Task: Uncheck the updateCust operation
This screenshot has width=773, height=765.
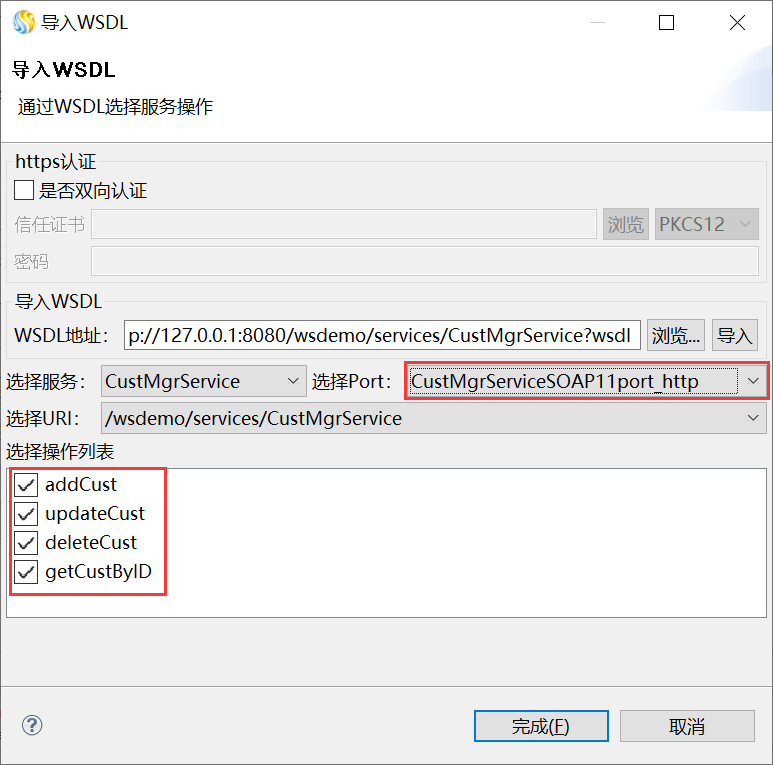Action: coord(27,514)
